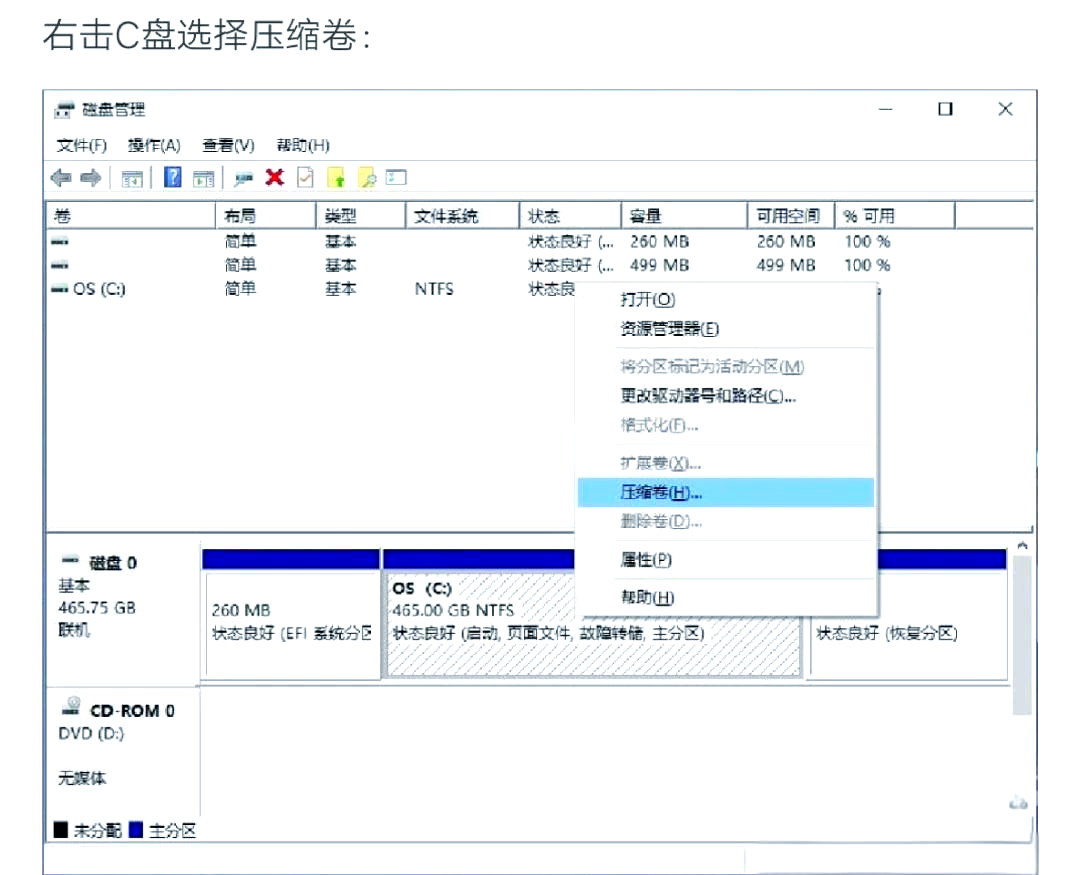Click the blue help question mark icon

pyautogui.click(x=173, y=178)
